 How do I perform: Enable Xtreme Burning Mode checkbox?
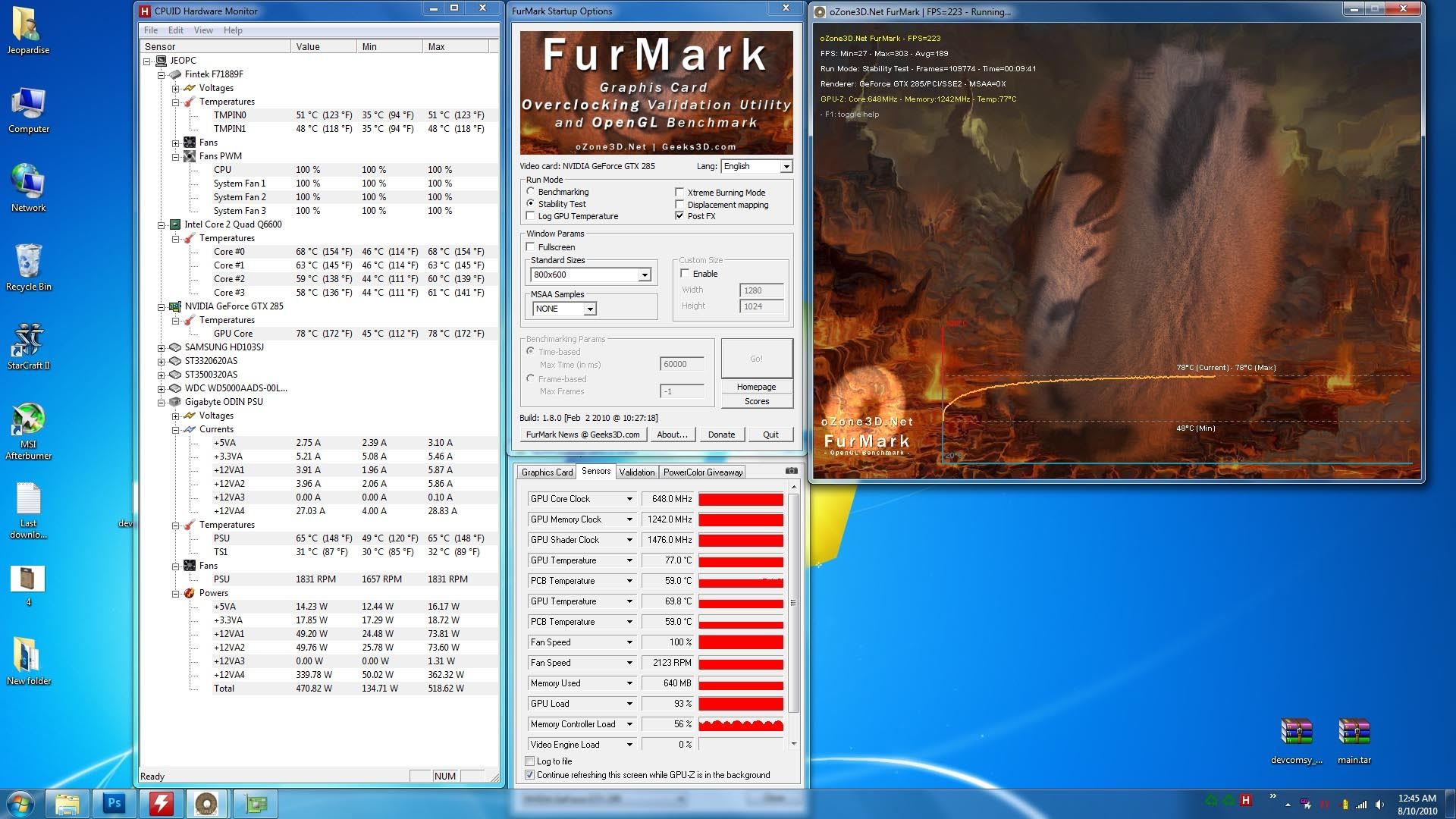(x=679, y=193)
